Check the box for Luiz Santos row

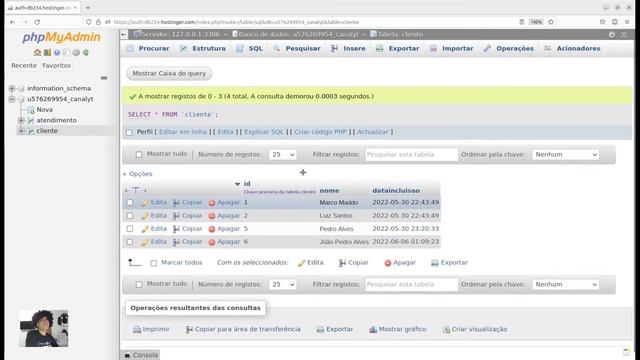[x=130, y=216]
